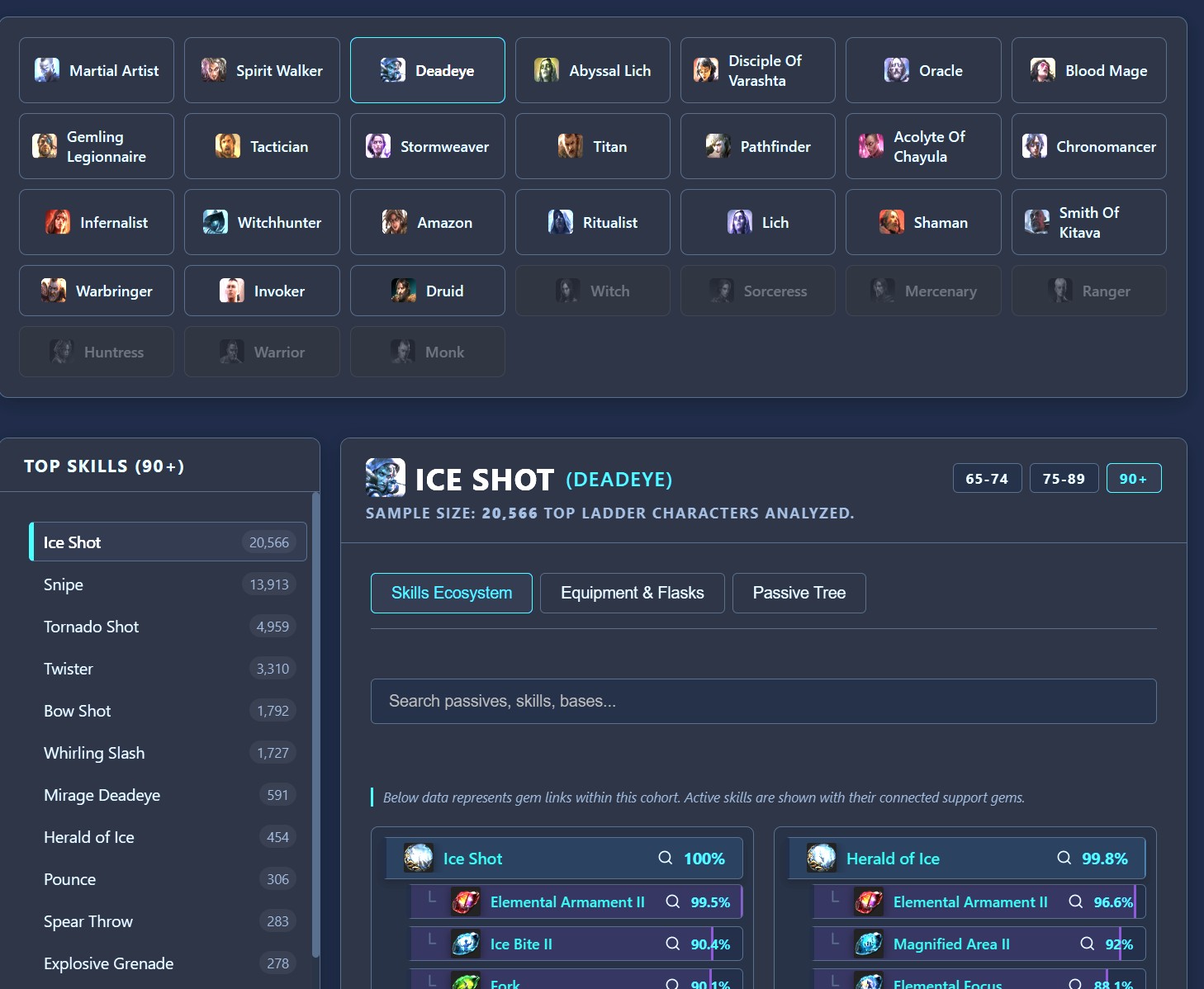Click the Blood Mage portrait icon
Screen dimensions: 1204x989
pos(1043,70)
